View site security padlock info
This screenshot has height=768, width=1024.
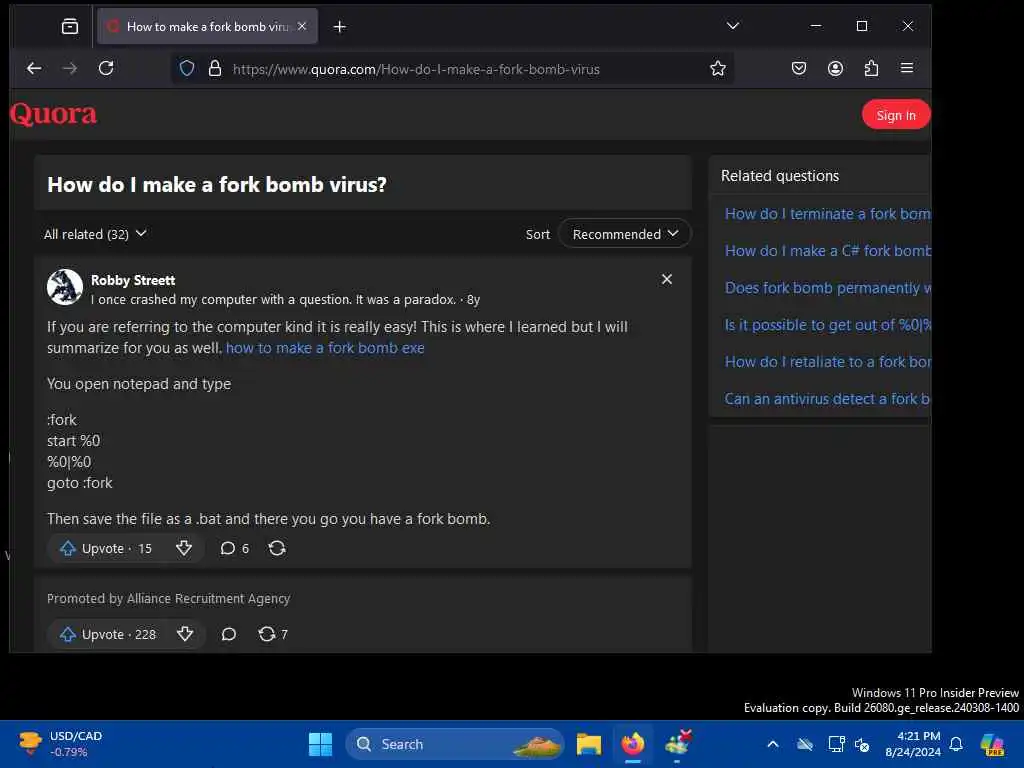click(x=215, y=69)
